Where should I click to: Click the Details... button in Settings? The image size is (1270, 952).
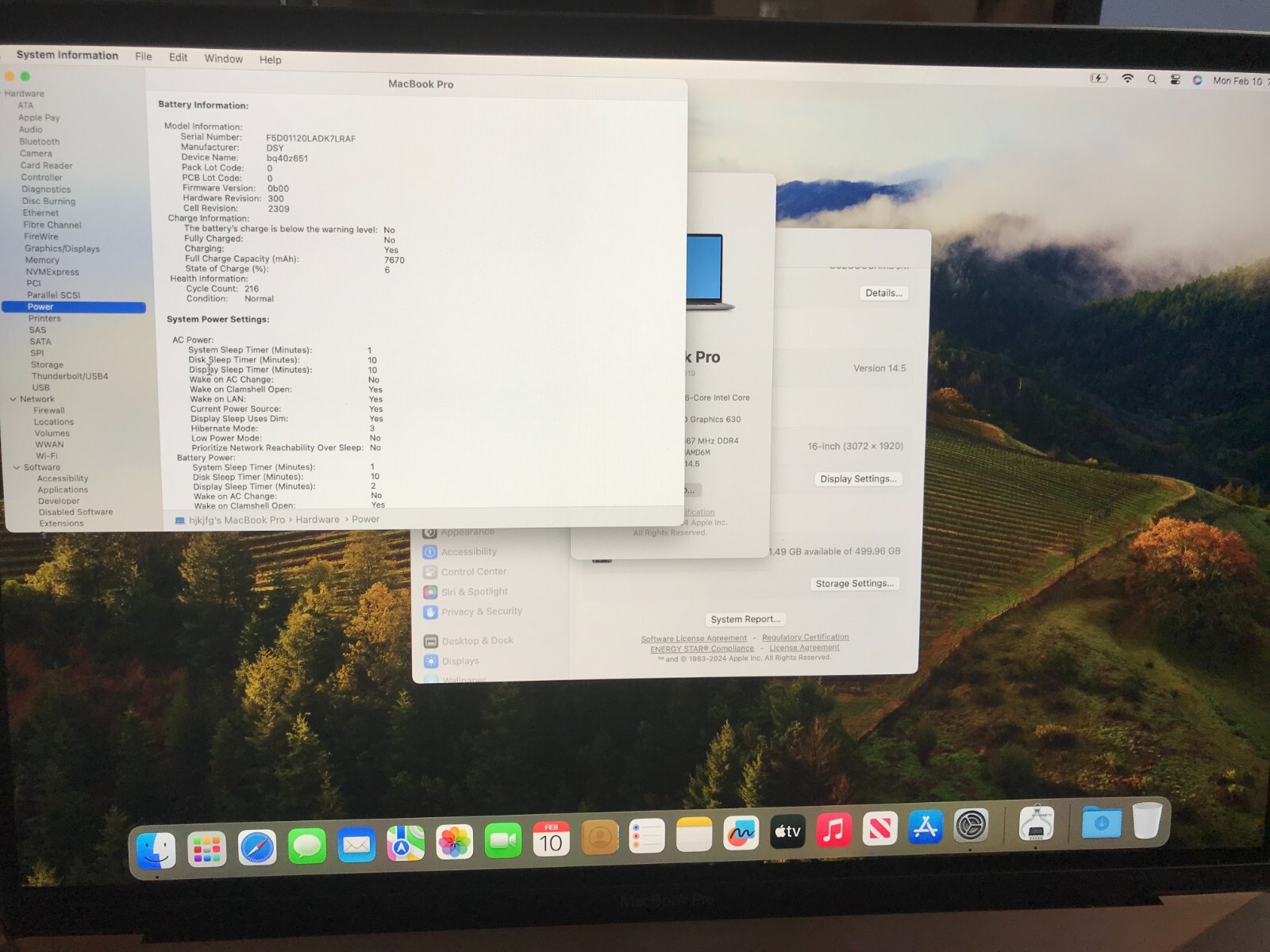tap(883, 293)
